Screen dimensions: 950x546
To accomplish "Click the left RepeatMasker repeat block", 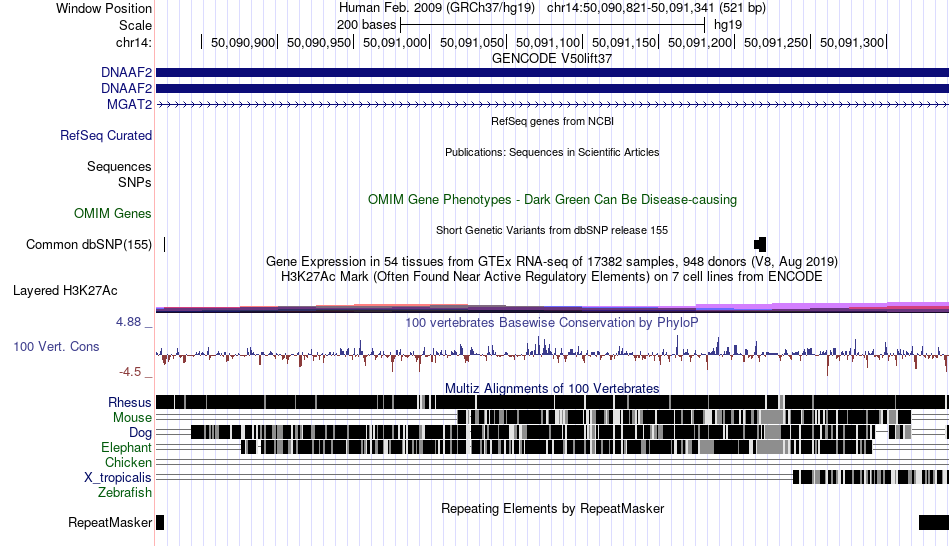I will (x=160, y=522).
